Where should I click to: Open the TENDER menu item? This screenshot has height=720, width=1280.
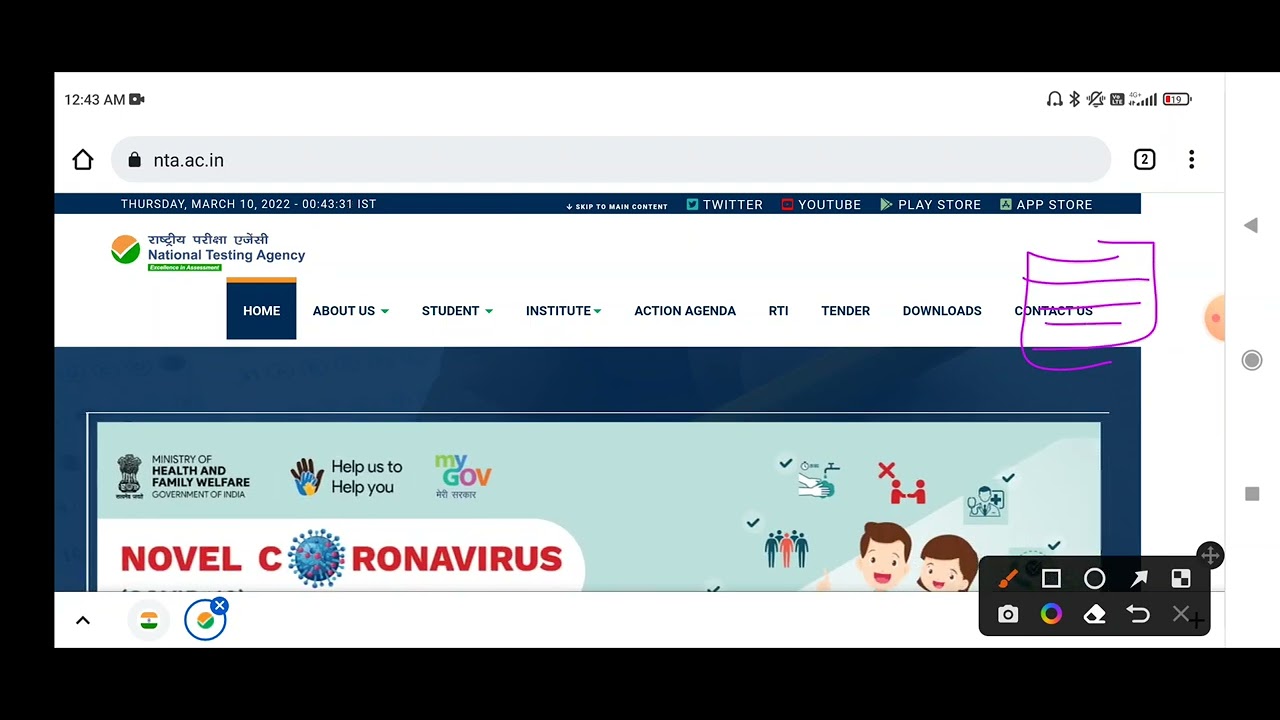point(846,311)
